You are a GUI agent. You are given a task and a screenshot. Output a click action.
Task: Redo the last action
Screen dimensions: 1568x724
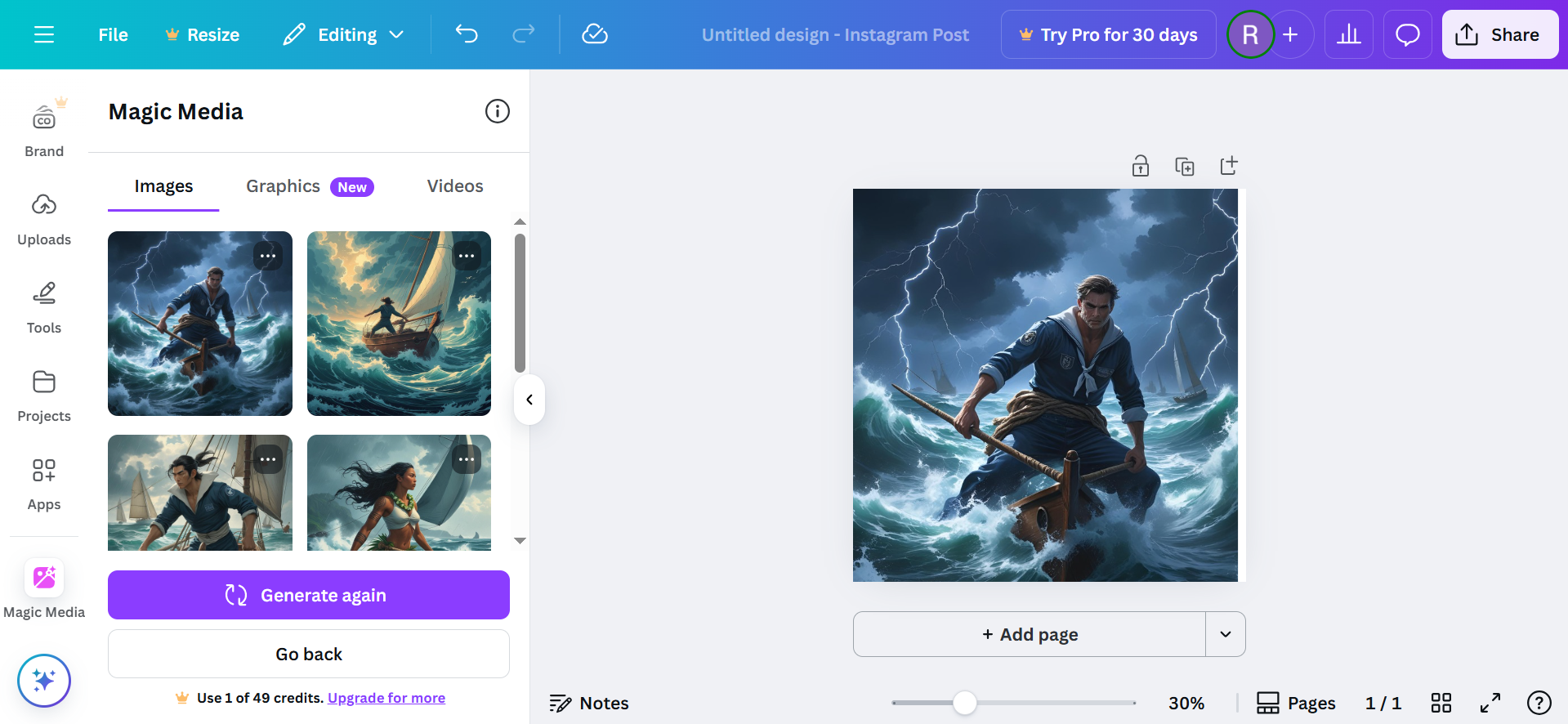(523, 34)
